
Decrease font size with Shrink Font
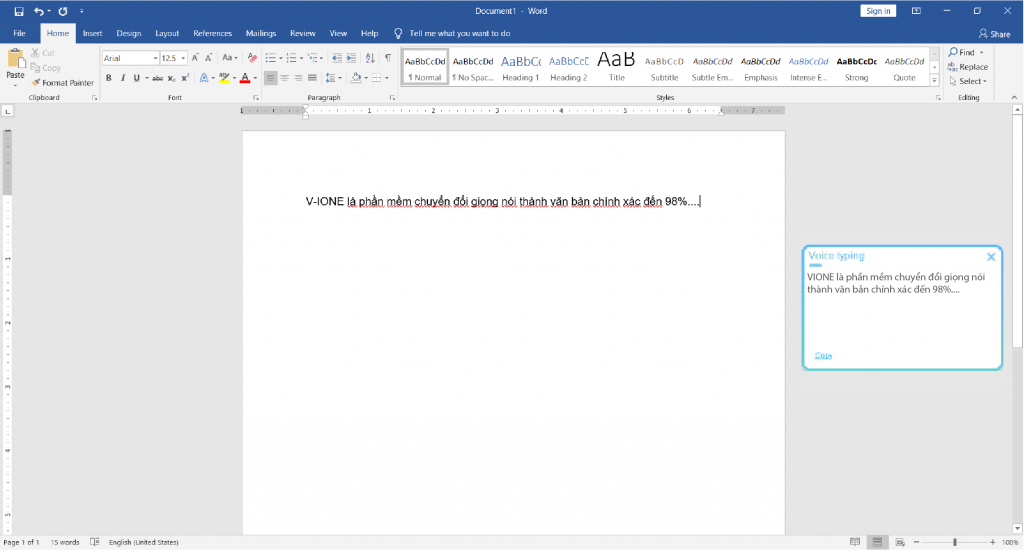tap(208, 58)
